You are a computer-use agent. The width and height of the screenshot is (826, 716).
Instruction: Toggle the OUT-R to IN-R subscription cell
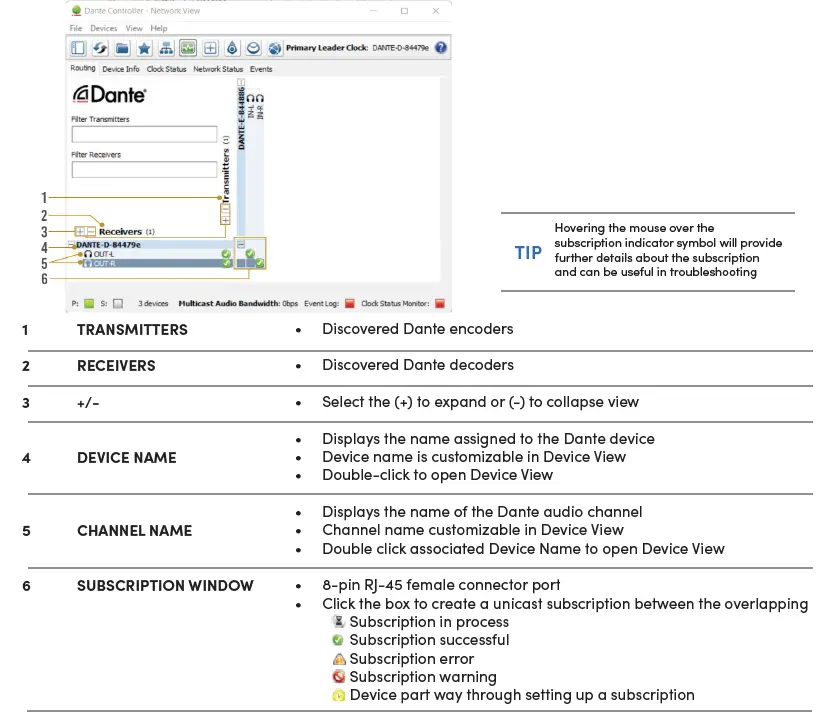pyautogui.click(x=260, y=263)
